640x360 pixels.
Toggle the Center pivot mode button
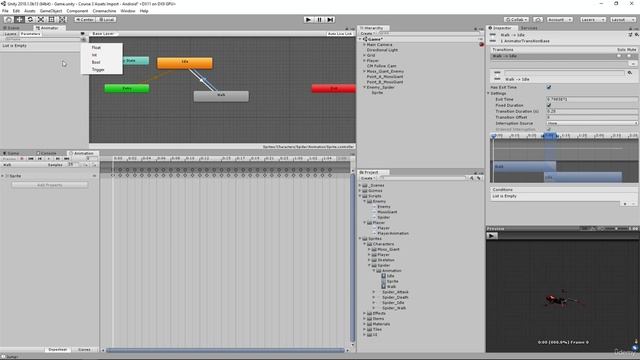pos(84,20)
